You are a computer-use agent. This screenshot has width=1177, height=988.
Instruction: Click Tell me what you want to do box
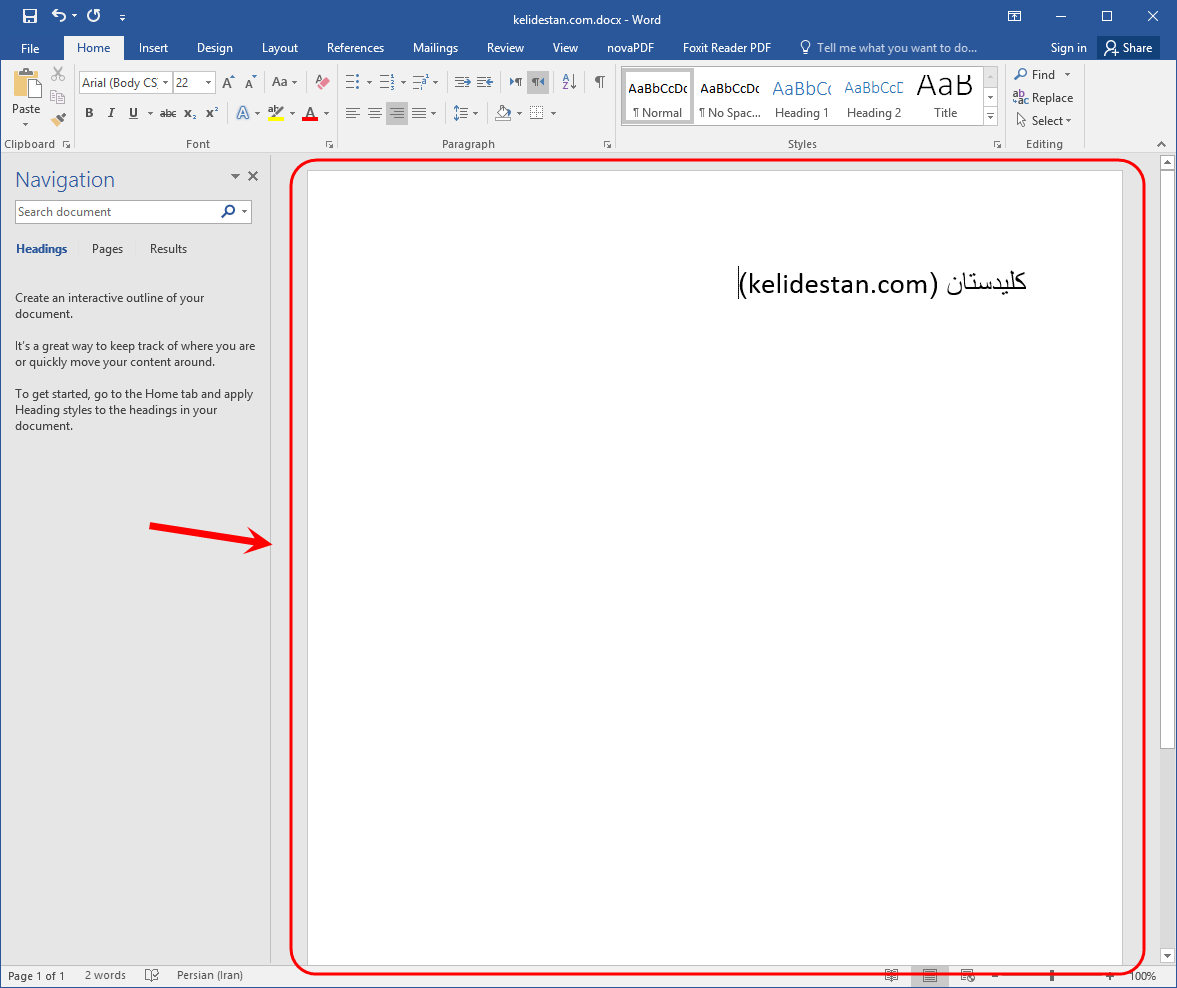click(888, 48)
